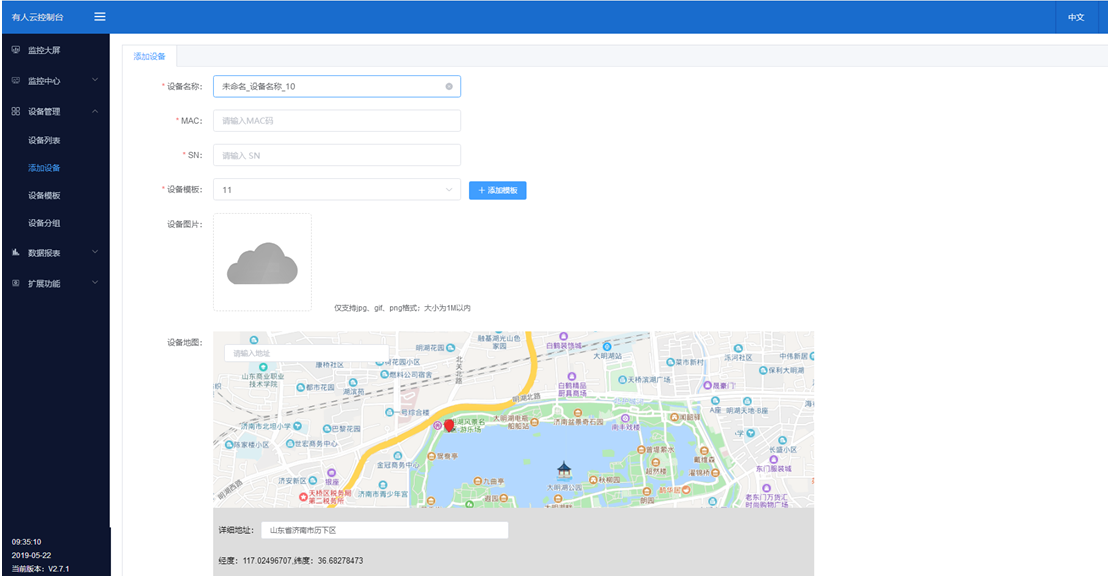The image size is (1109, 576).
Task: Open 设备列表 in the sidebar
Action: coord(45,140)
